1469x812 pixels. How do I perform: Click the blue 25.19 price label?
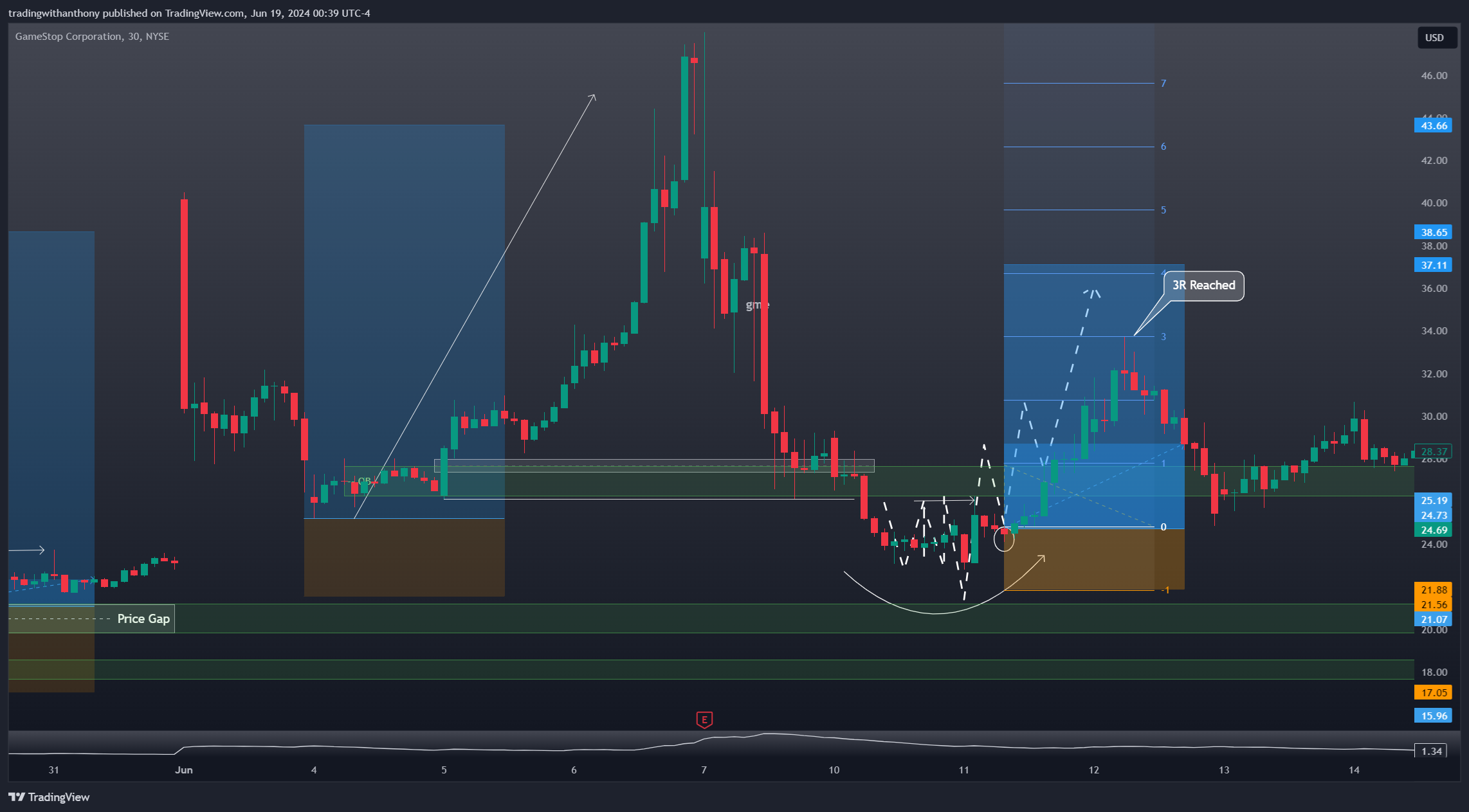[1433, 500]
